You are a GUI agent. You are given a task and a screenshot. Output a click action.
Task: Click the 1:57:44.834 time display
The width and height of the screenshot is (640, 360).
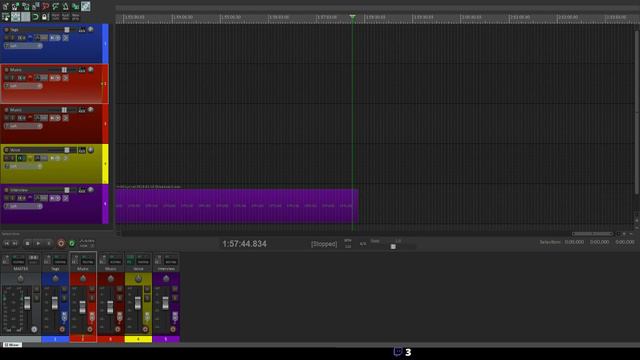(244, 244)
